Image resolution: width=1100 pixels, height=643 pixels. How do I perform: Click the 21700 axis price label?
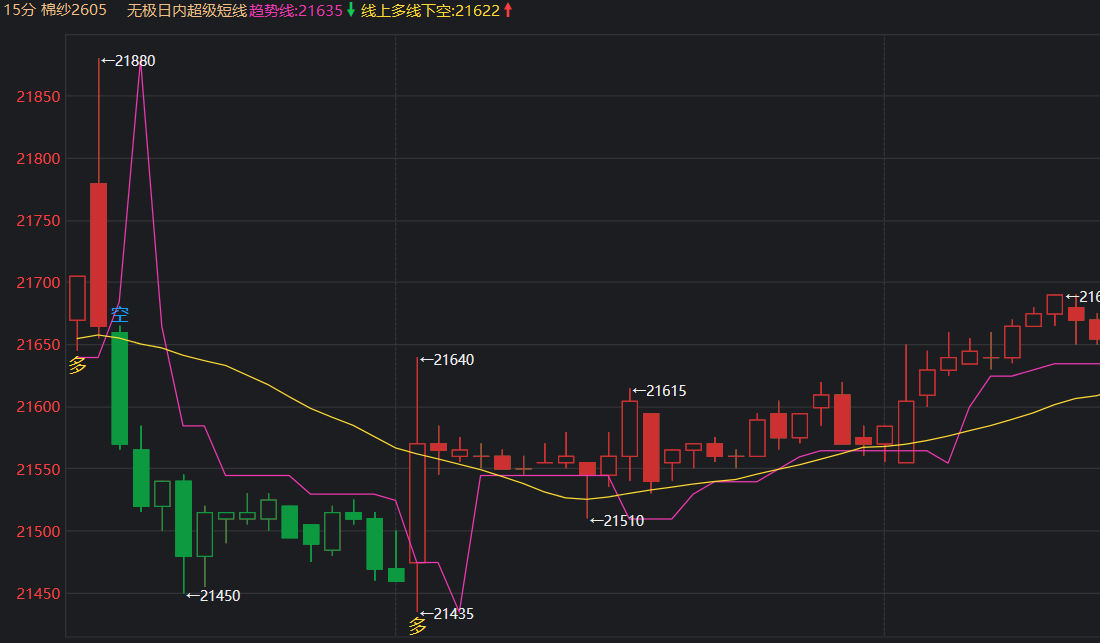tap(39, 283)
